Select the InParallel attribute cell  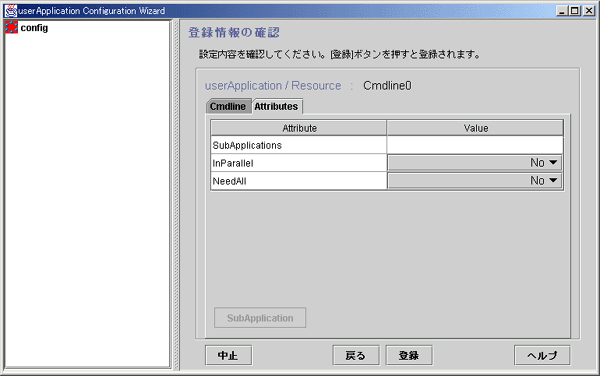[x=298, y=163]
